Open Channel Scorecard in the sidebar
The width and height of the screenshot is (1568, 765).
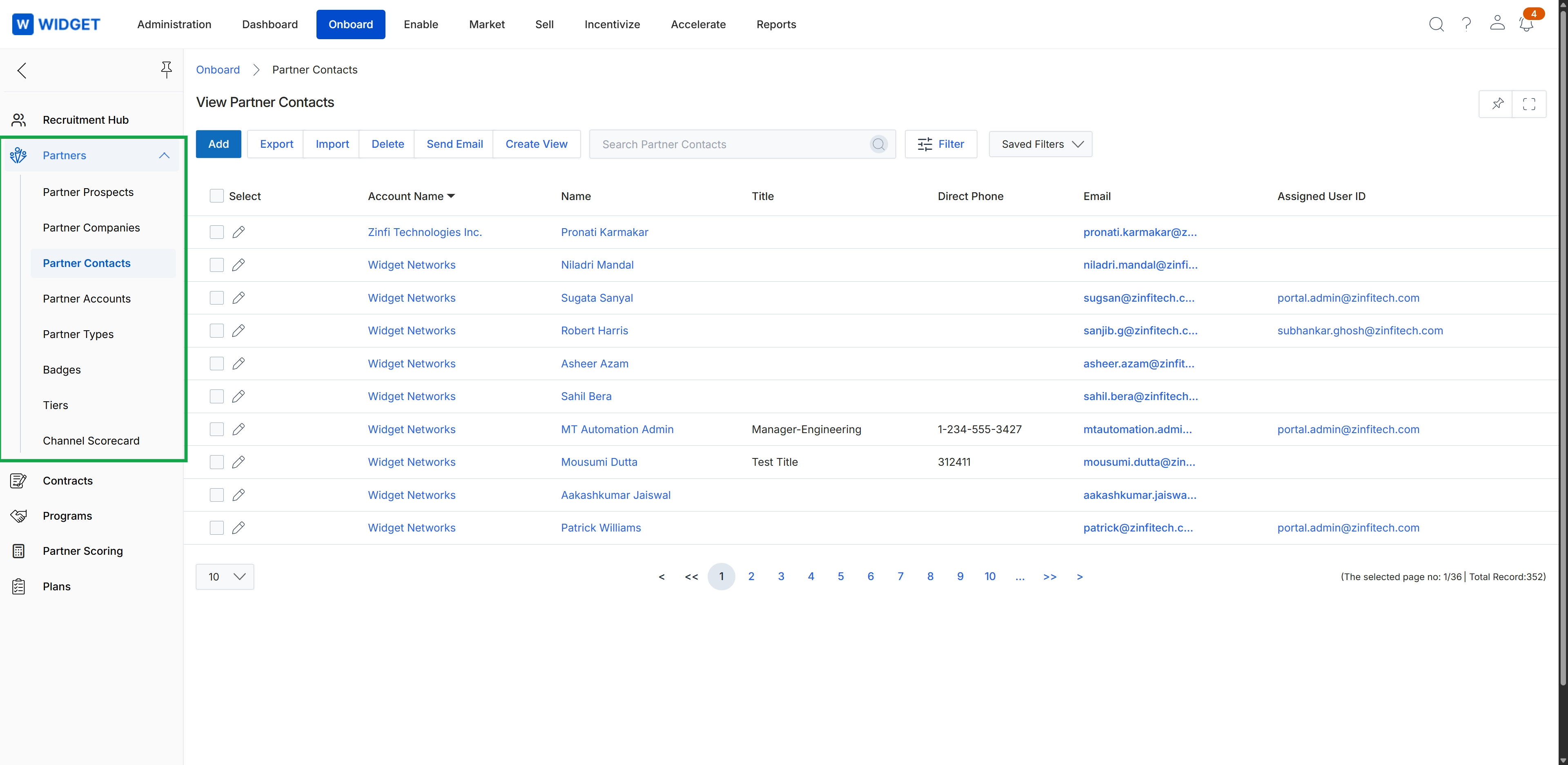click(91, 440)
